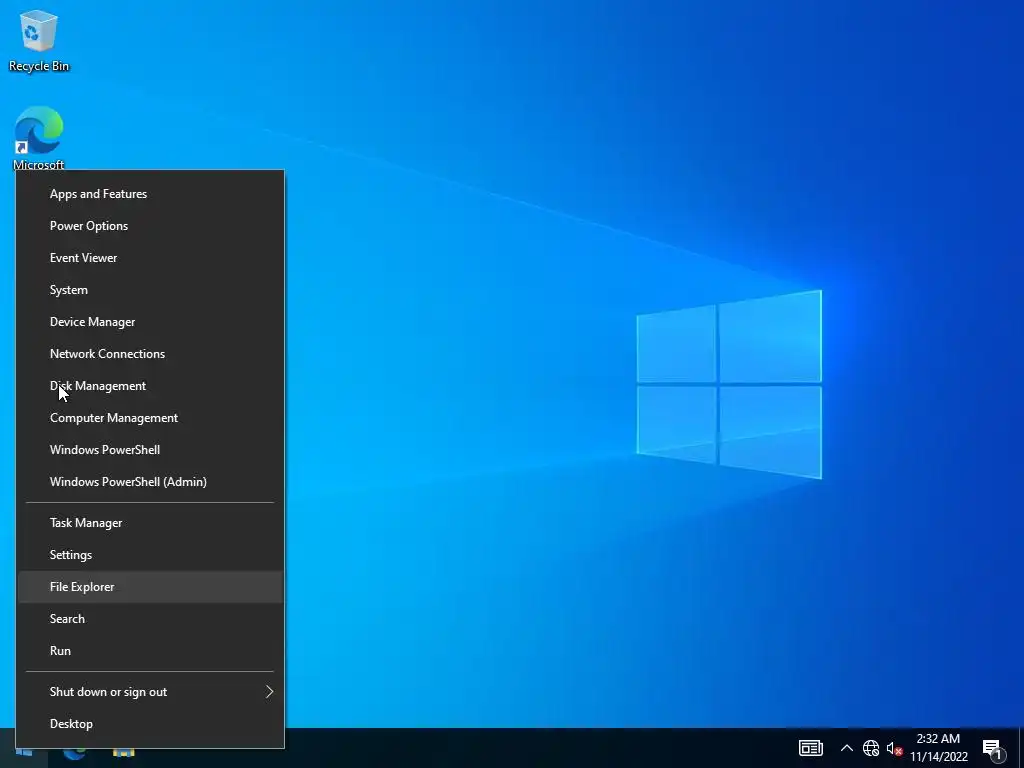
Task: Open Device Manager
Action: click(150, 322)
